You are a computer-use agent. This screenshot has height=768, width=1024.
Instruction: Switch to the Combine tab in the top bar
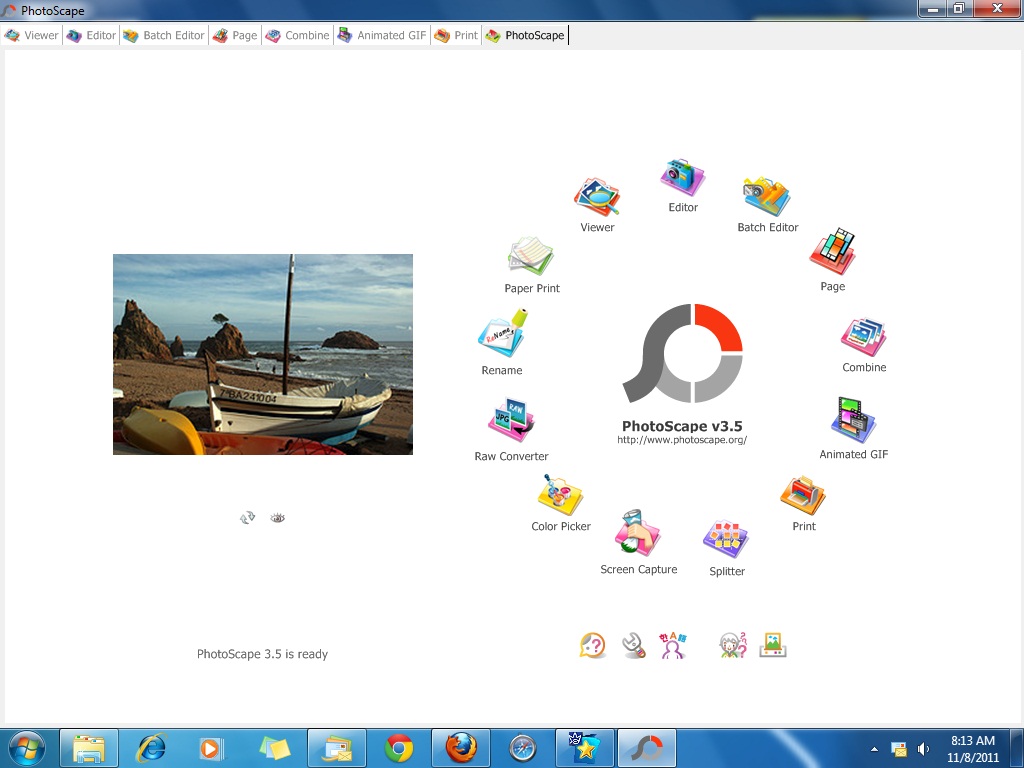(297, 35)
